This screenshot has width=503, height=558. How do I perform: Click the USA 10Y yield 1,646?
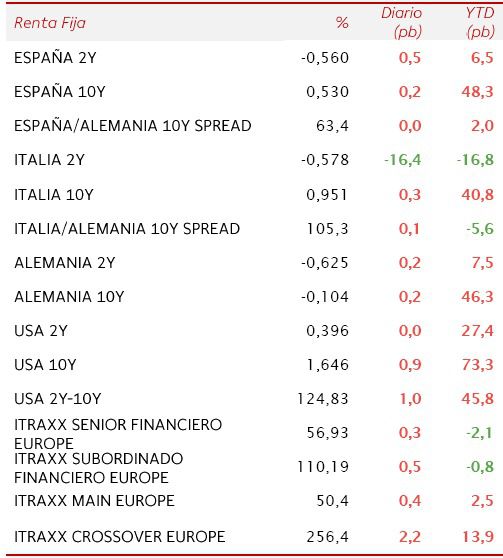328,365
